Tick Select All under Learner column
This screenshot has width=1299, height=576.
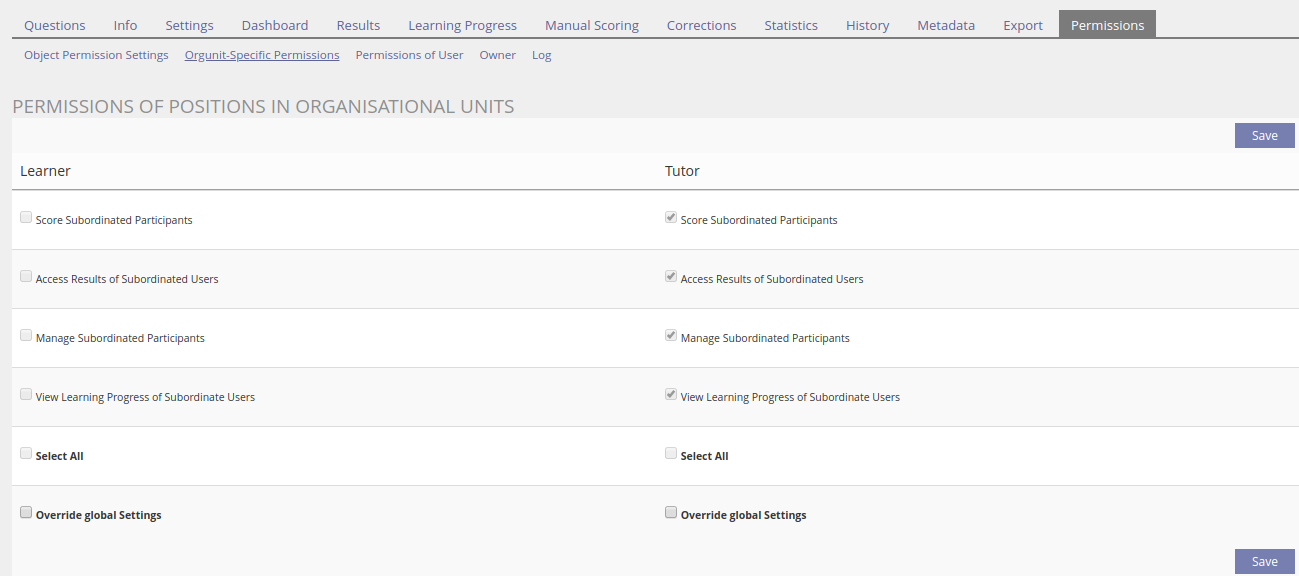pyautogui.click(x=26, y=453)
